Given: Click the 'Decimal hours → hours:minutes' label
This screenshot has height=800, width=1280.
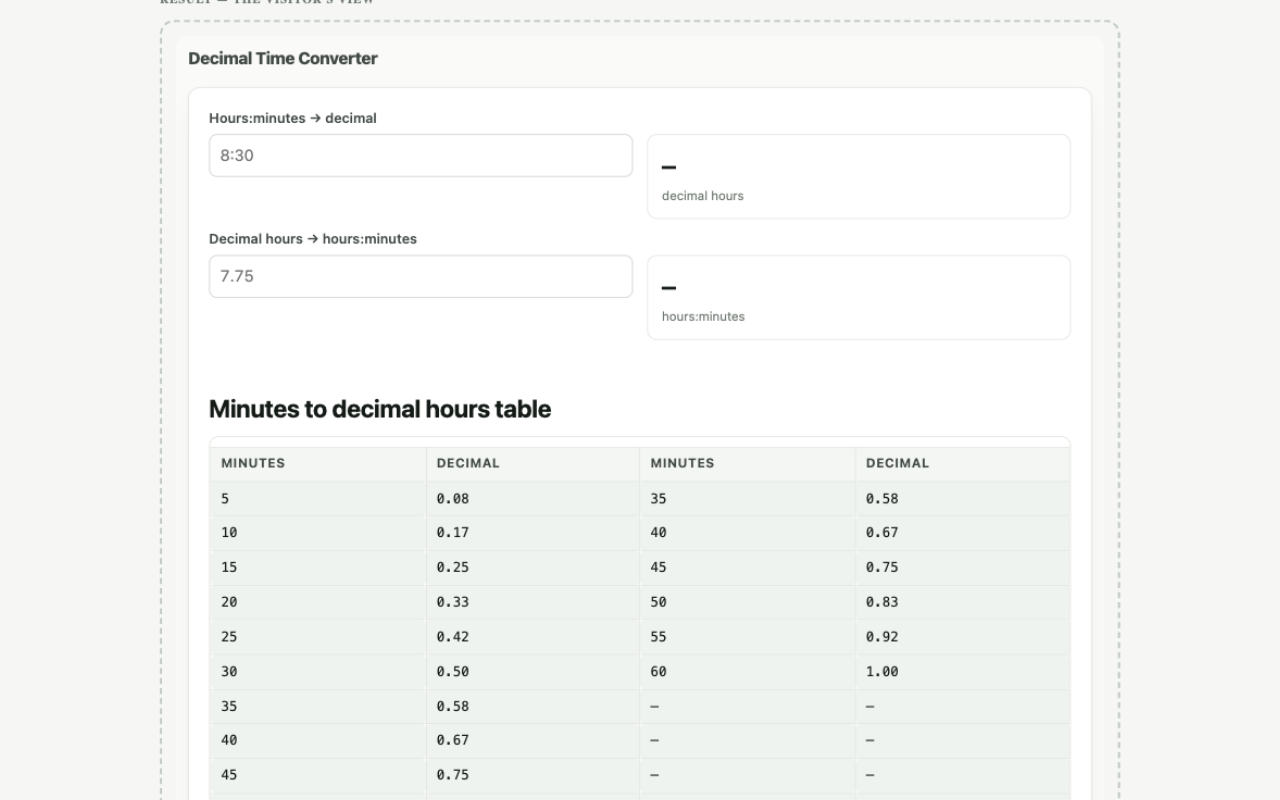Looking at the screenshot, I should 313,239.
